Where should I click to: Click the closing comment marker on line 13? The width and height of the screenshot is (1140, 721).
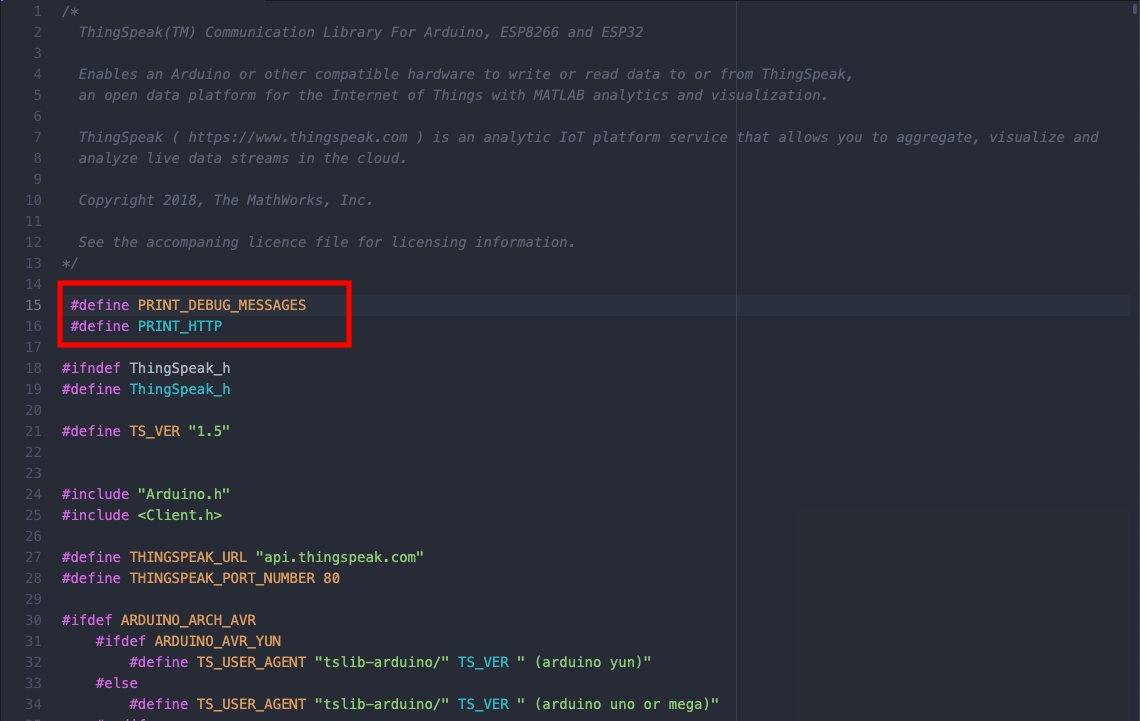tap(70, 263)
